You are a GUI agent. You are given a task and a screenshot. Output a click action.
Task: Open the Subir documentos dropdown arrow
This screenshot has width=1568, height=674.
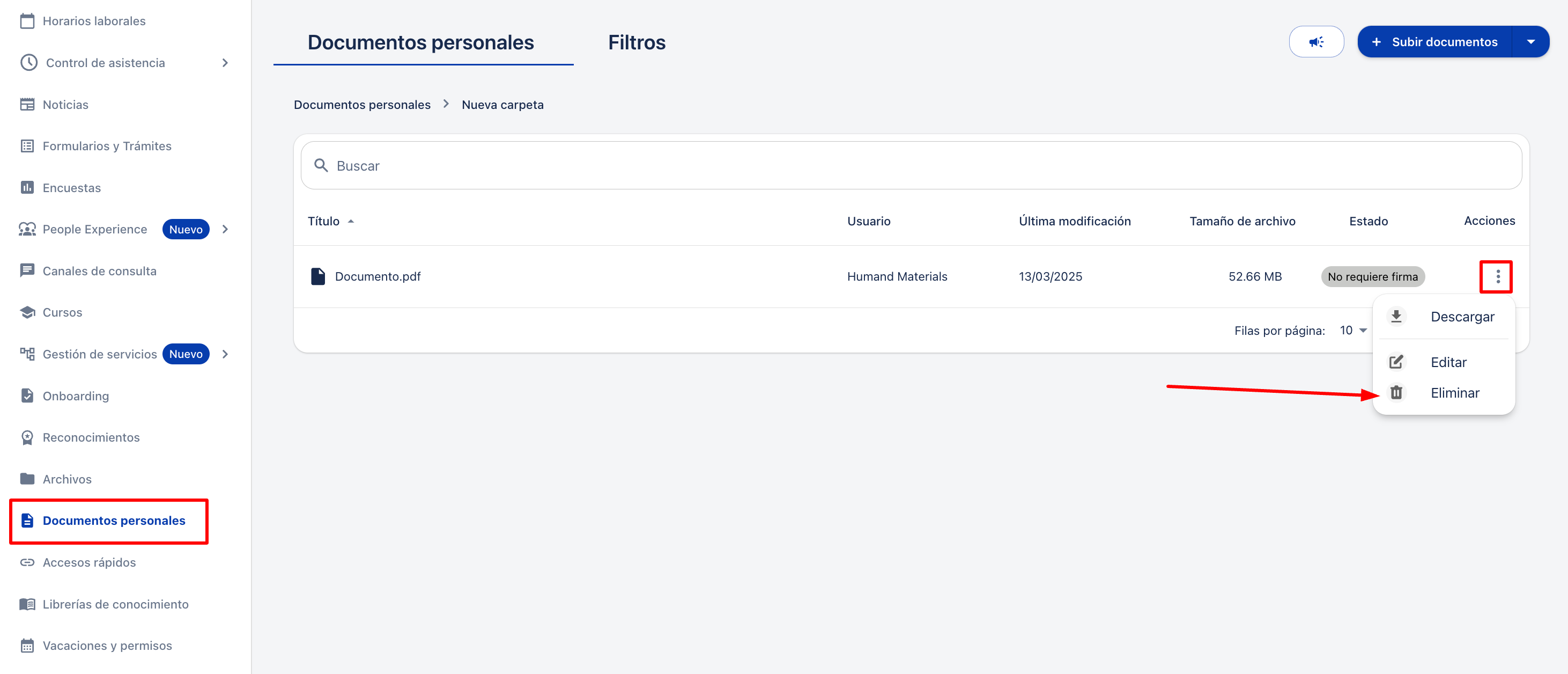(x=1530, y=42)
